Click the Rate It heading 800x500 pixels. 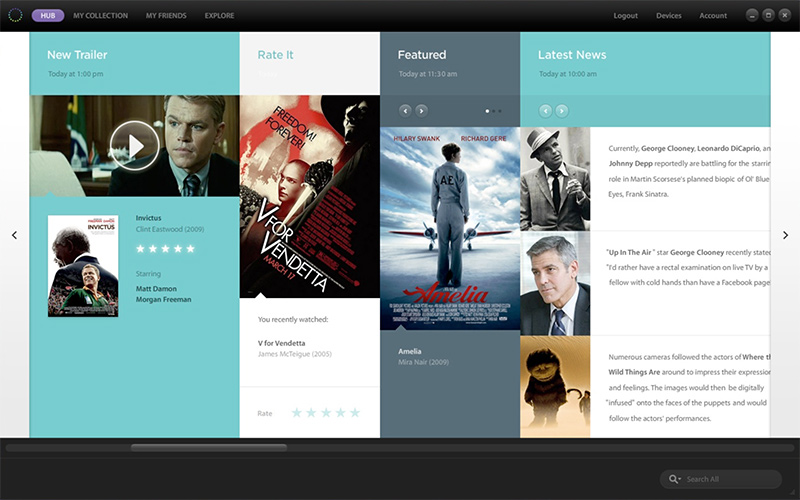click(276, 55)
